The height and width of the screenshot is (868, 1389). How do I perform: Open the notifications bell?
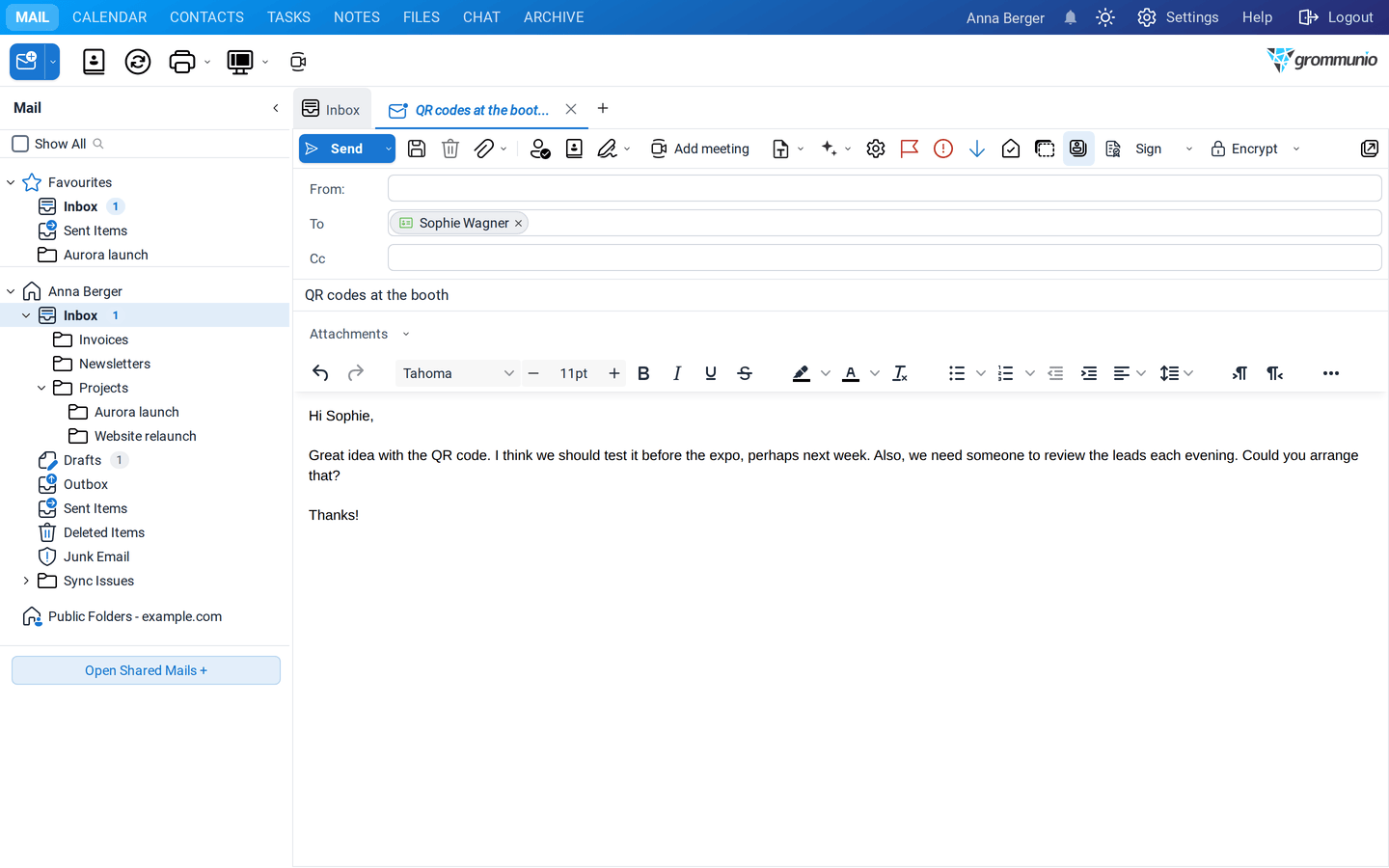click(1071, 17)
